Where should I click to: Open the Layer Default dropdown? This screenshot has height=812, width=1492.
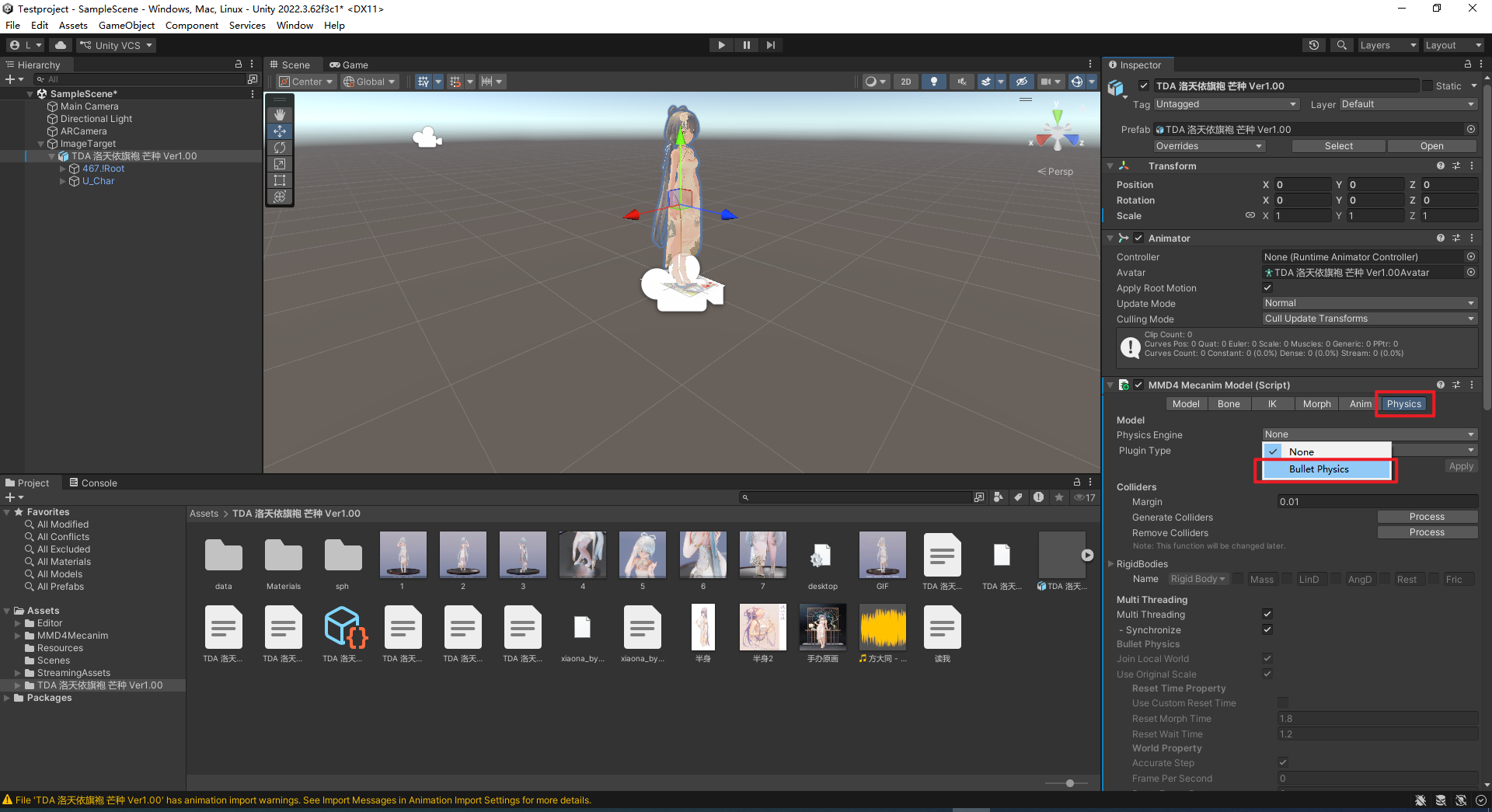pos(1407,104)
